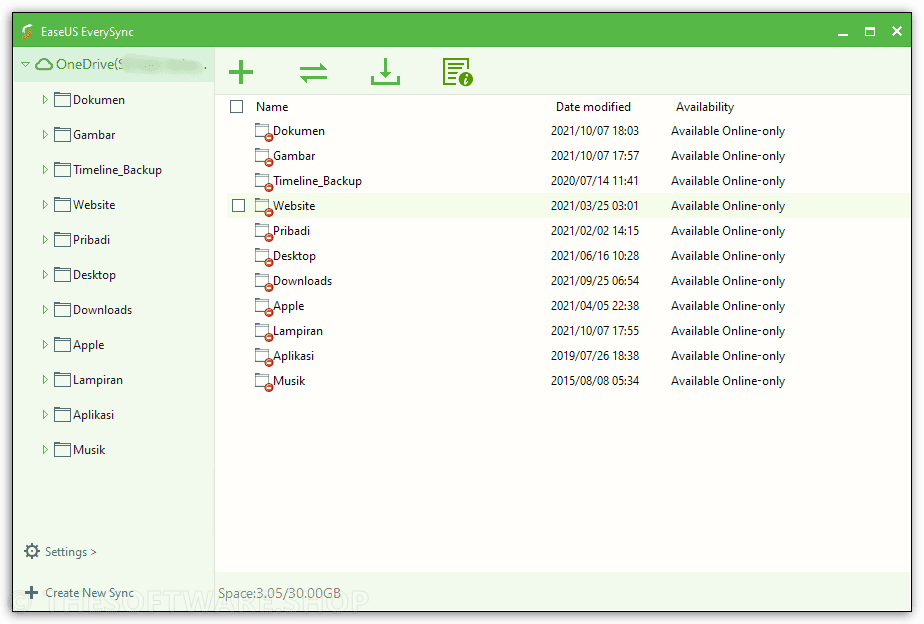Click the Timeline_Backup date 2020/07/14 11:41
This screenshot has width=924, height=624.
coord(595,181)
